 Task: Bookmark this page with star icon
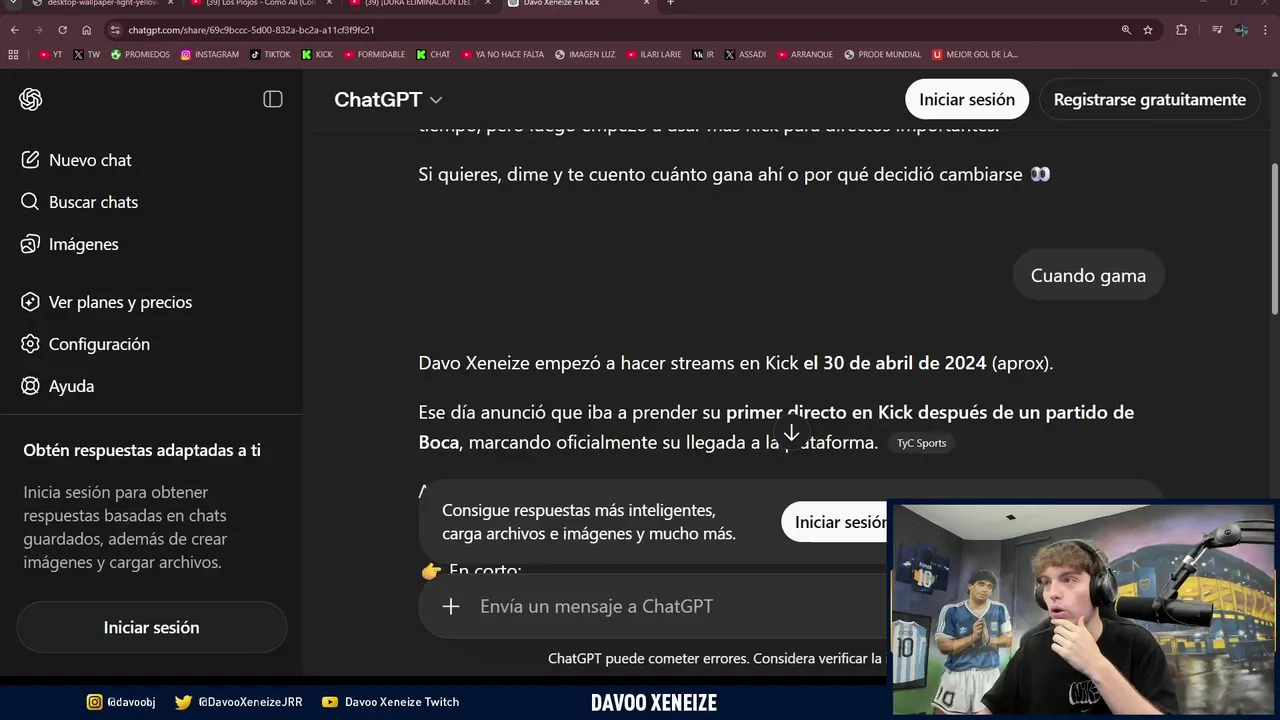click(1148, 30)
